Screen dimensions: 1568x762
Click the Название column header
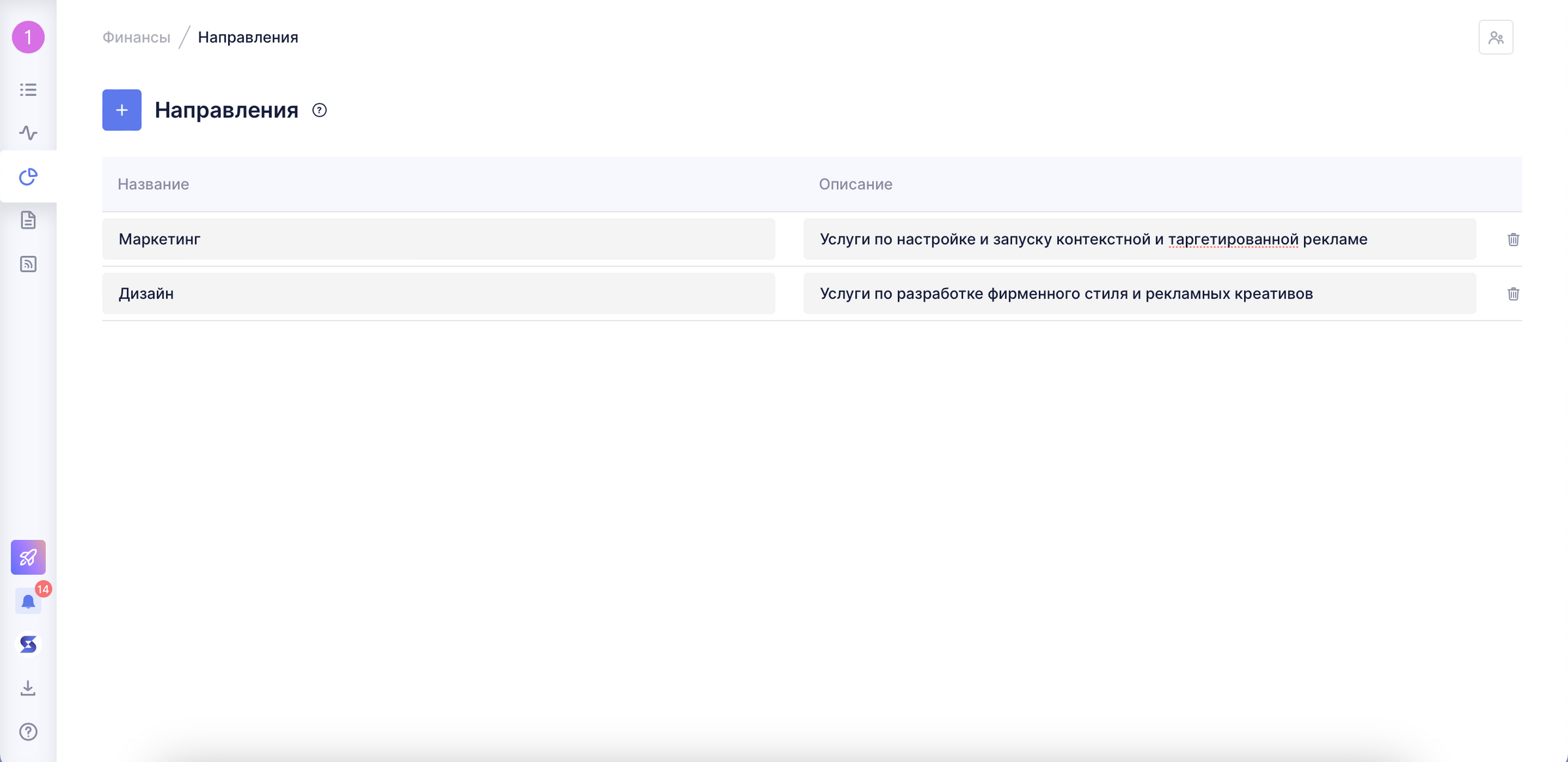tap(154, 184)
